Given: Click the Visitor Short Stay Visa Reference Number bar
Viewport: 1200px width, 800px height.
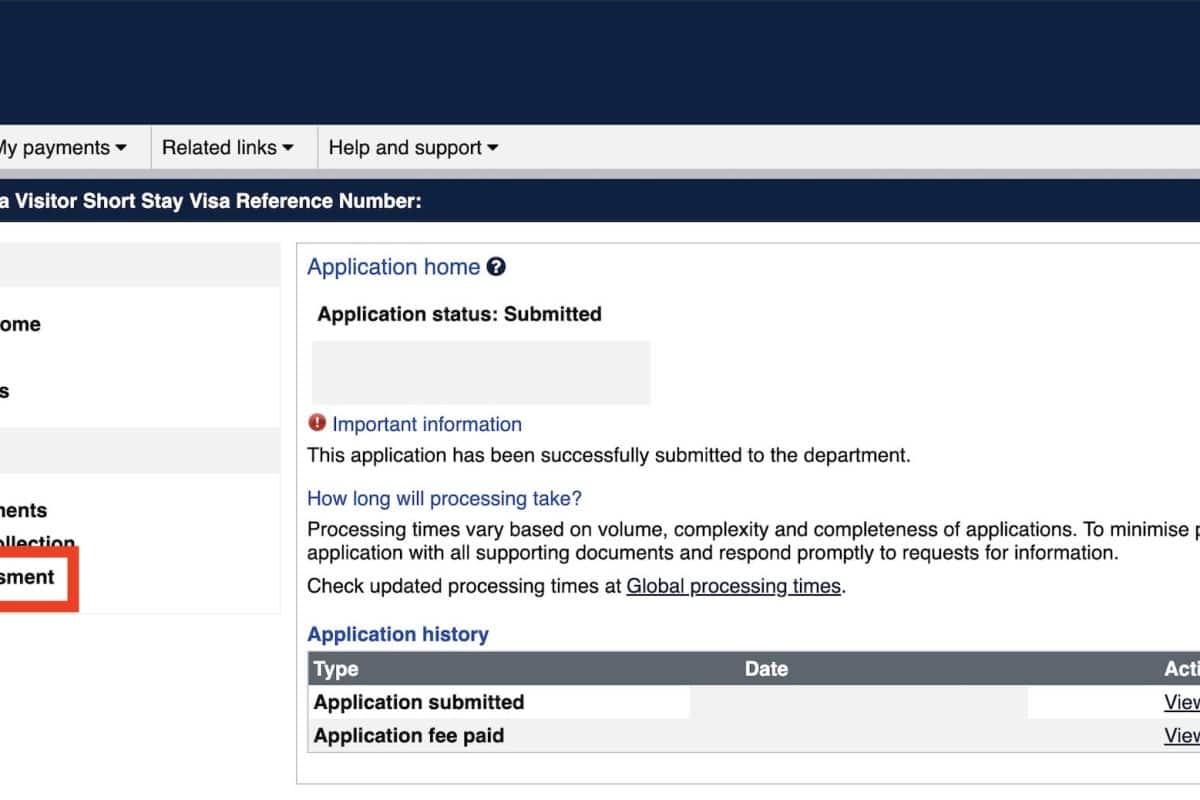Looking at the screenshot, I should (211, 201).
